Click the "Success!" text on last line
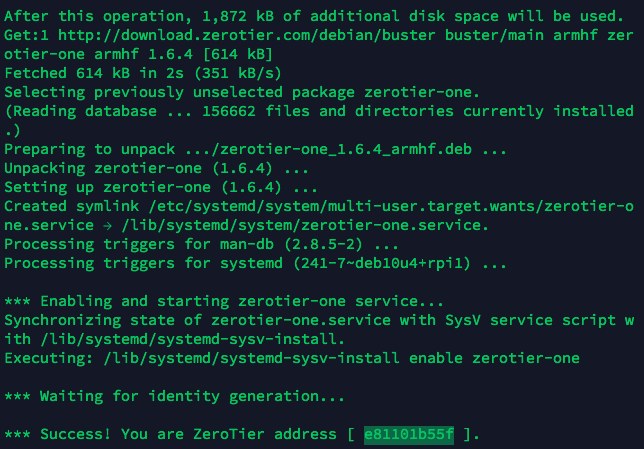644x449 pixels. tap(76, 434)
